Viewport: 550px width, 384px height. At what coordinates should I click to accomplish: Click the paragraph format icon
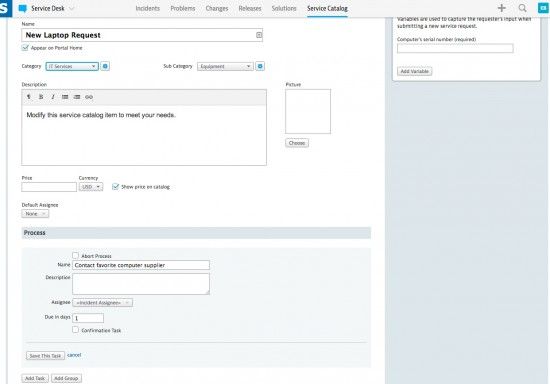29,97
